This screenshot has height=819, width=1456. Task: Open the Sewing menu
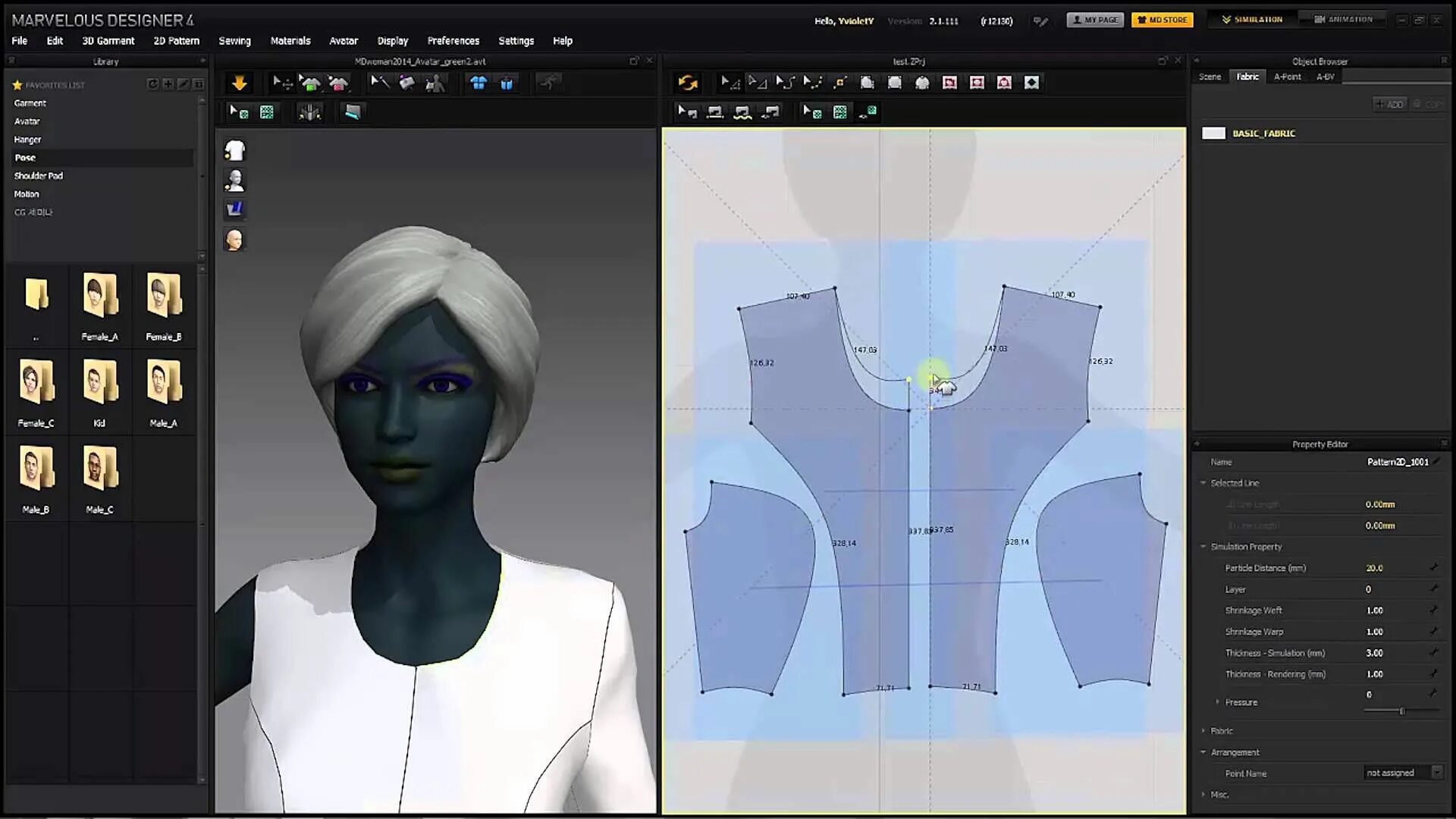(234, 41)
